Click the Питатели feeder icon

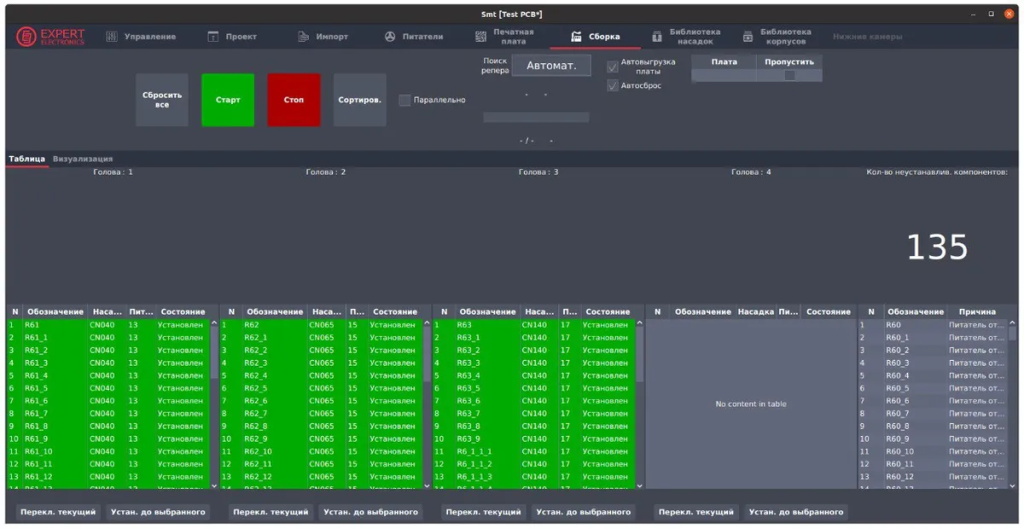390,37
